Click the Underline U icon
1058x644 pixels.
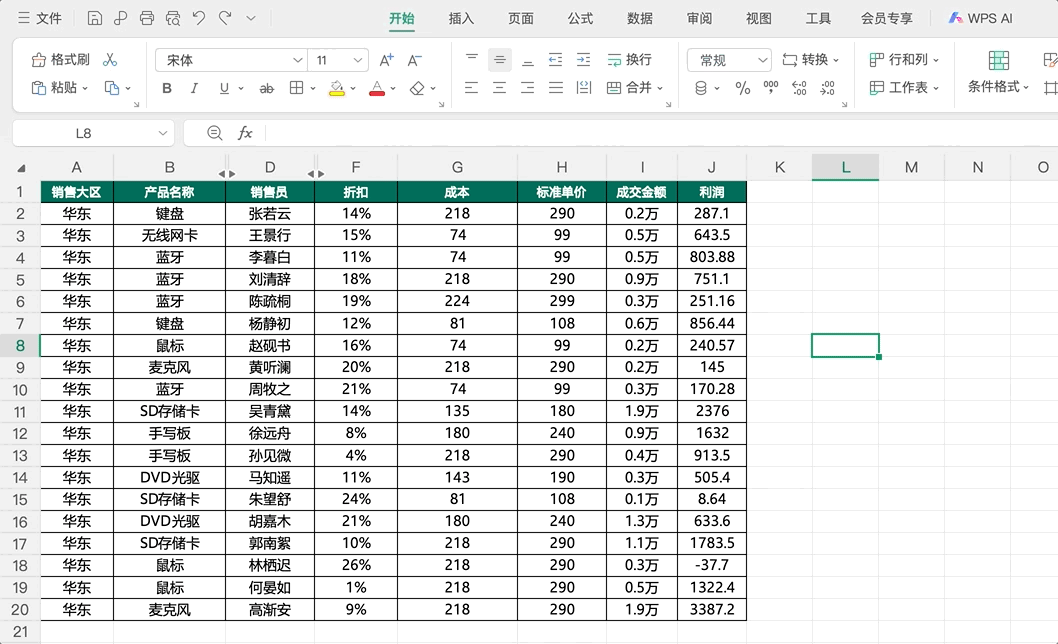click(x=224, y=88)
